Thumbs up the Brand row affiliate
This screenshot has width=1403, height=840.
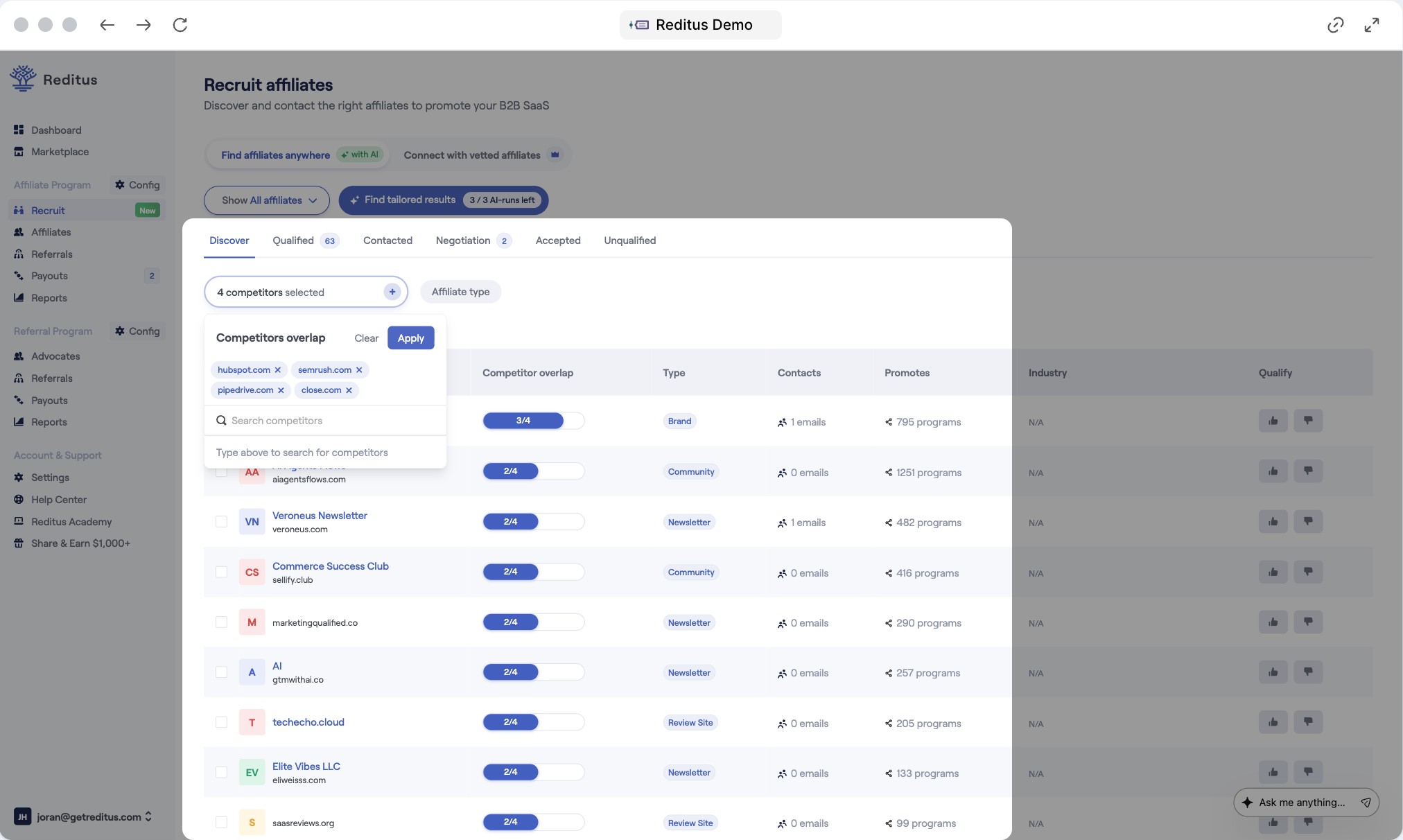1273,421
